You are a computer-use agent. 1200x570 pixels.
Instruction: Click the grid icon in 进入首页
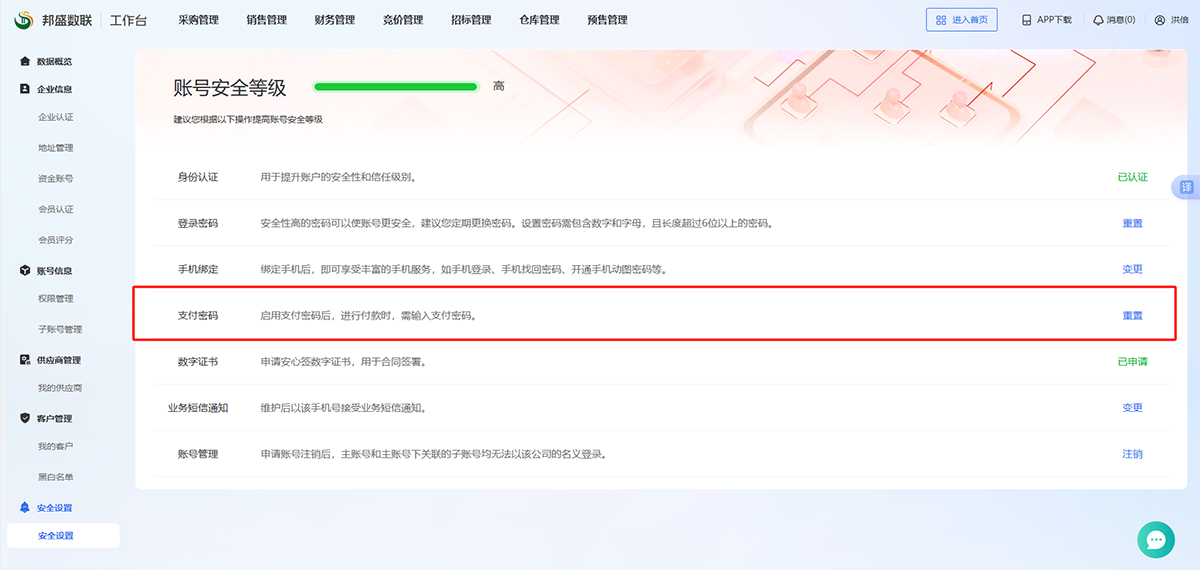point(941,20)
